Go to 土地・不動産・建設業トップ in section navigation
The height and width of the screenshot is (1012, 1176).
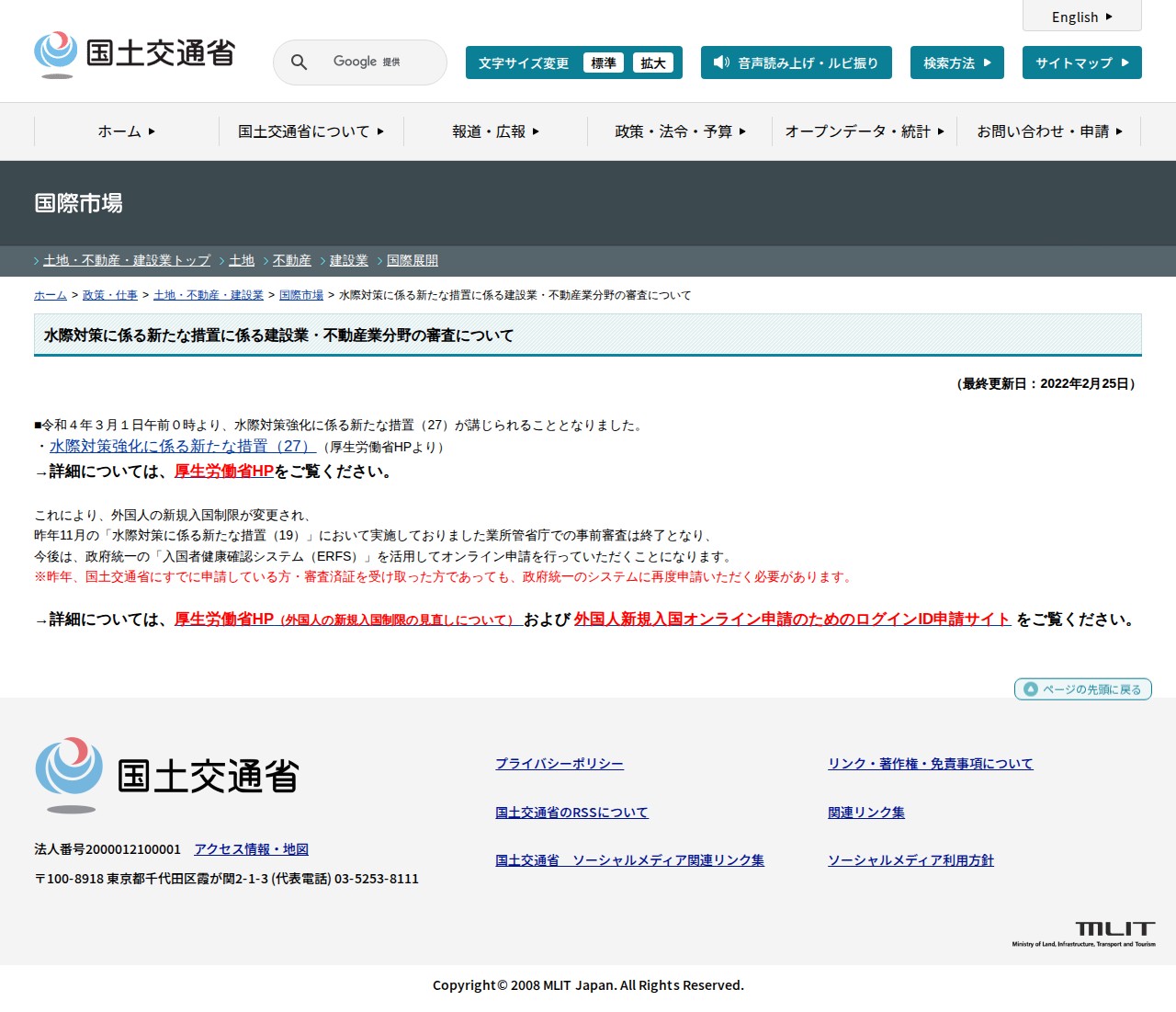127,261
